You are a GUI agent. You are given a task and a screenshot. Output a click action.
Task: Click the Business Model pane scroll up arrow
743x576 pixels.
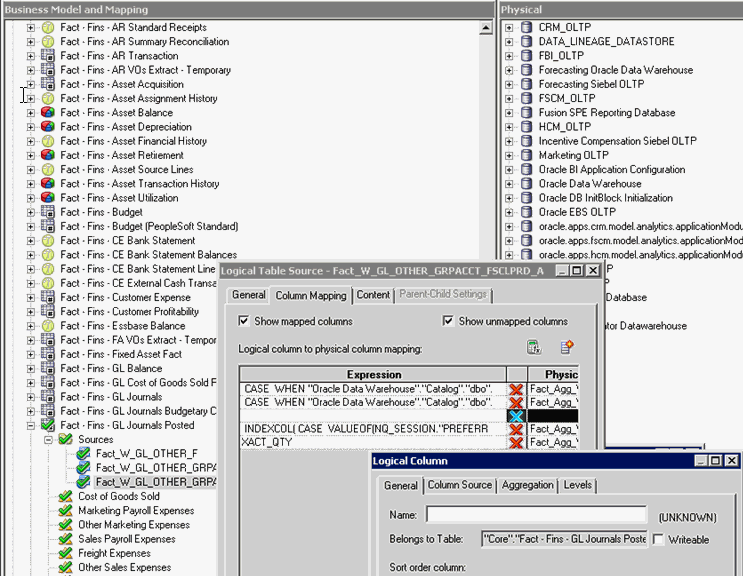point(486,28)
